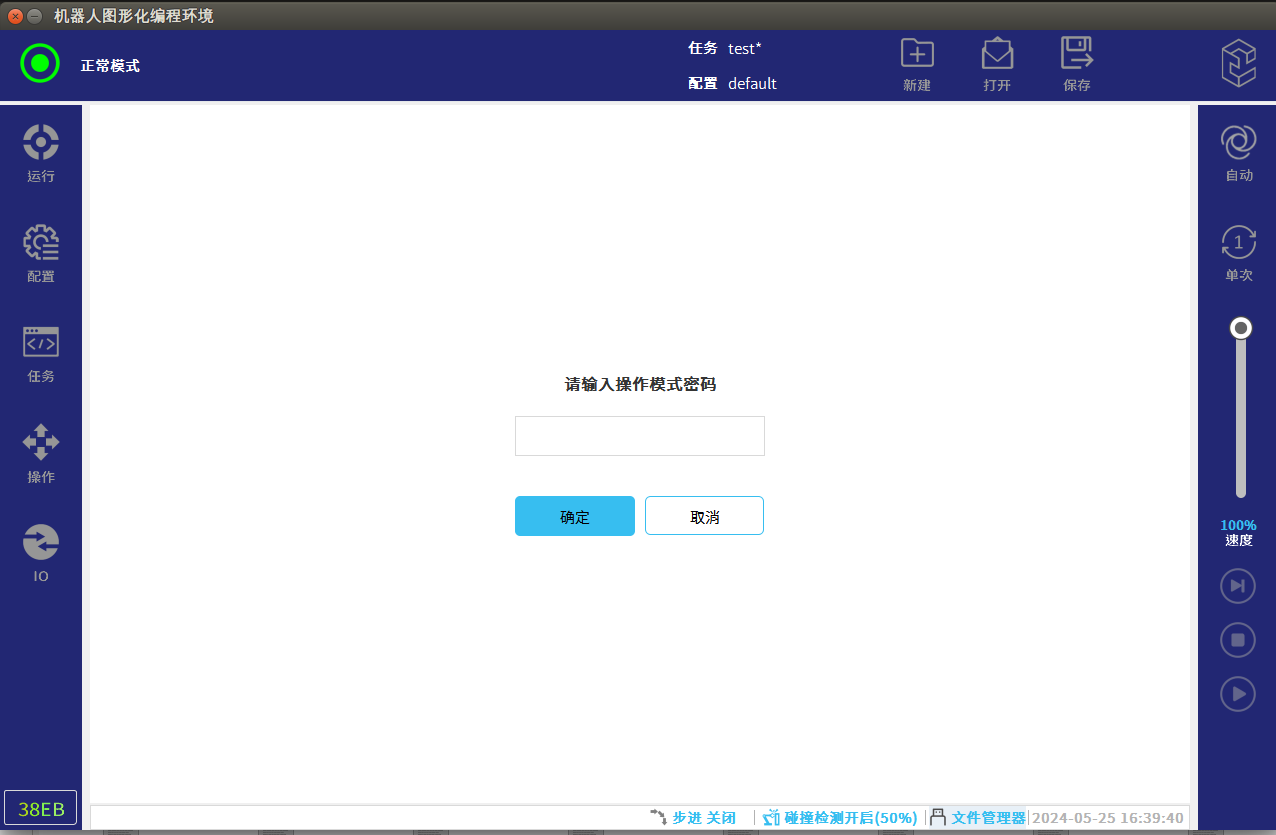Screen dimensions: 1276x835
Task: Open the IO panel icon
Action: pos(41,543)
